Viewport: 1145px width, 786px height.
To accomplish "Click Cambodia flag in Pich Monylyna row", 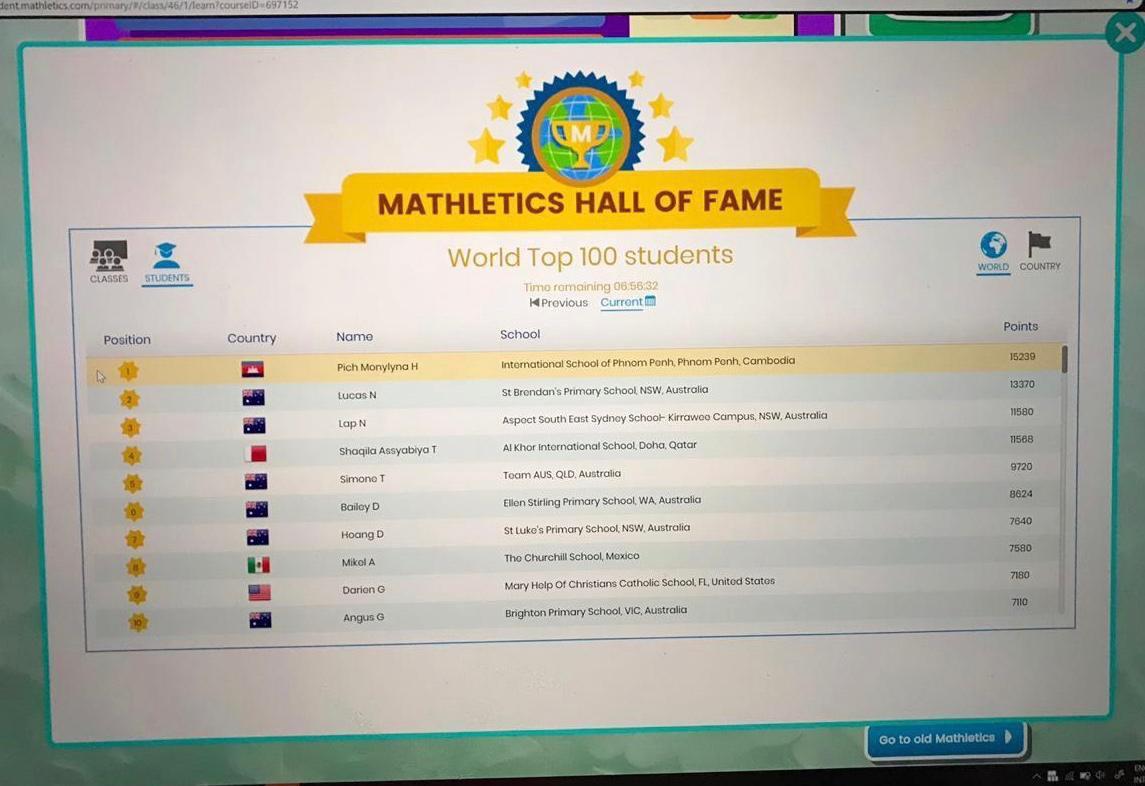I will tap(253, 369).
